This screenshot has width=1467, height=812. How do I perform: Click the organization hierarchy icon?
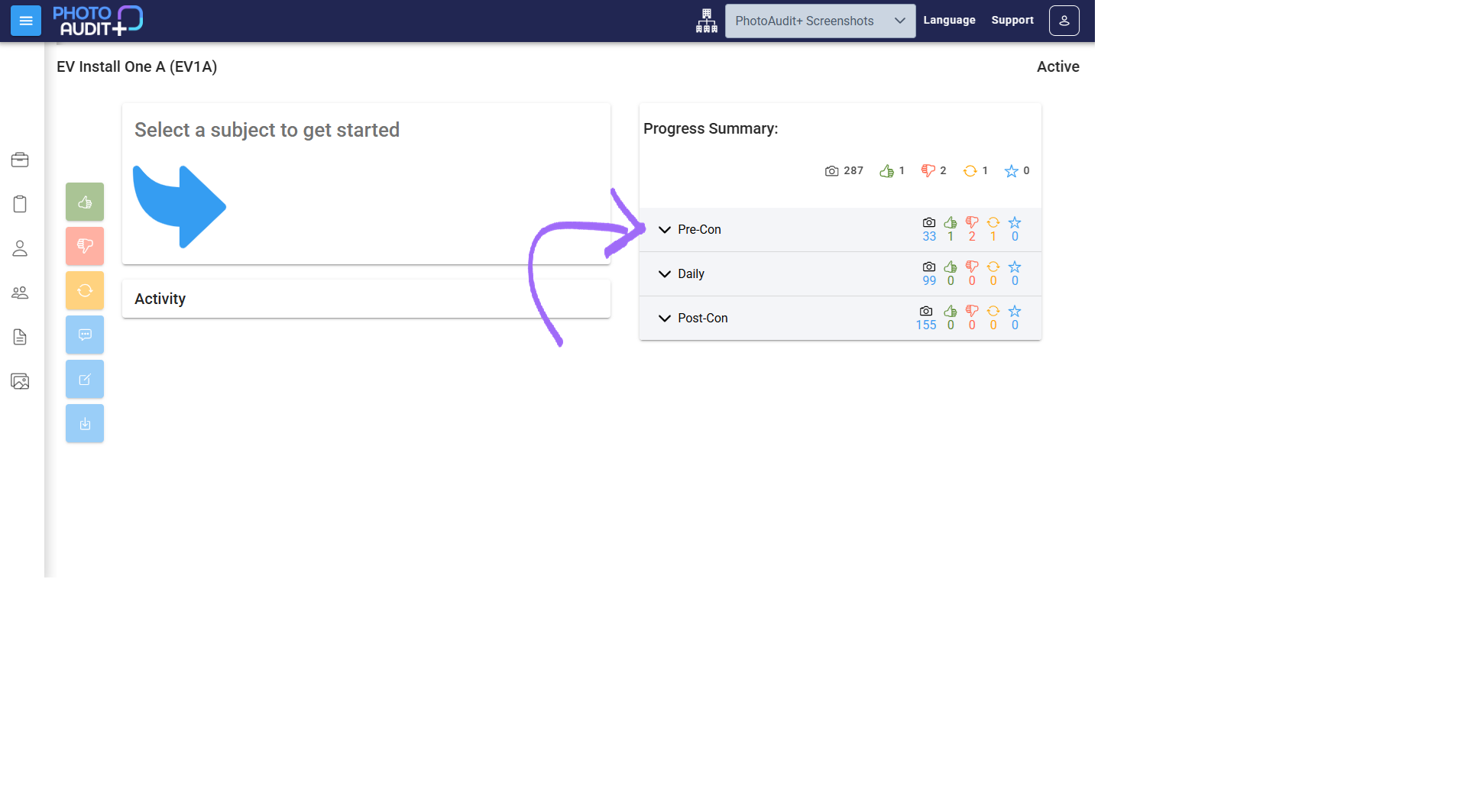pos(707,21)
